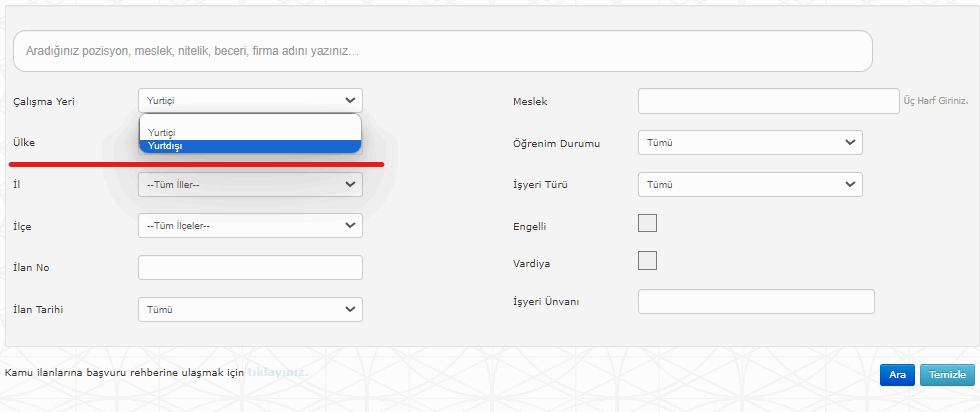This screenshot has height=412, width=980.
Task: Open the İşyeri Türü dropdown
Action: (749, 185)
